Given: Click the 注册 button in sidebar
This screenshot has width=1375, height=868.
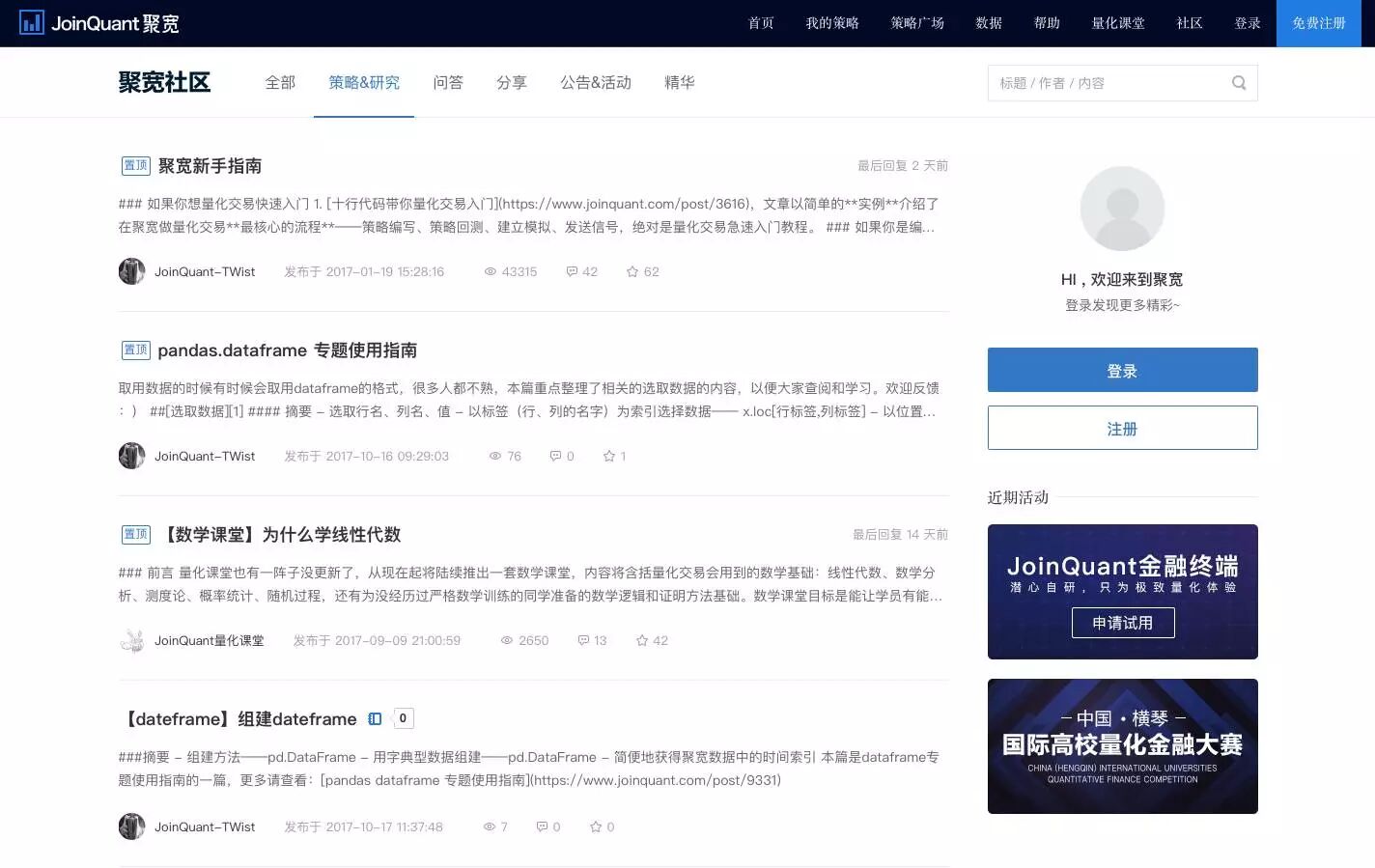Looking at the screenshot, I should [1122, 428].
